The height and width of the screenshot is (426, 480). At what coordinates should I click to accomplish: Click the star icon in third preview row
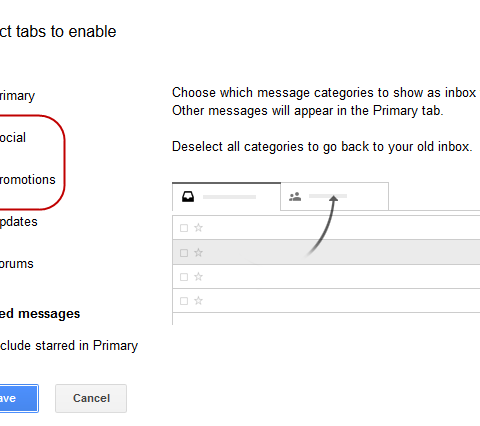click(198, 277)
